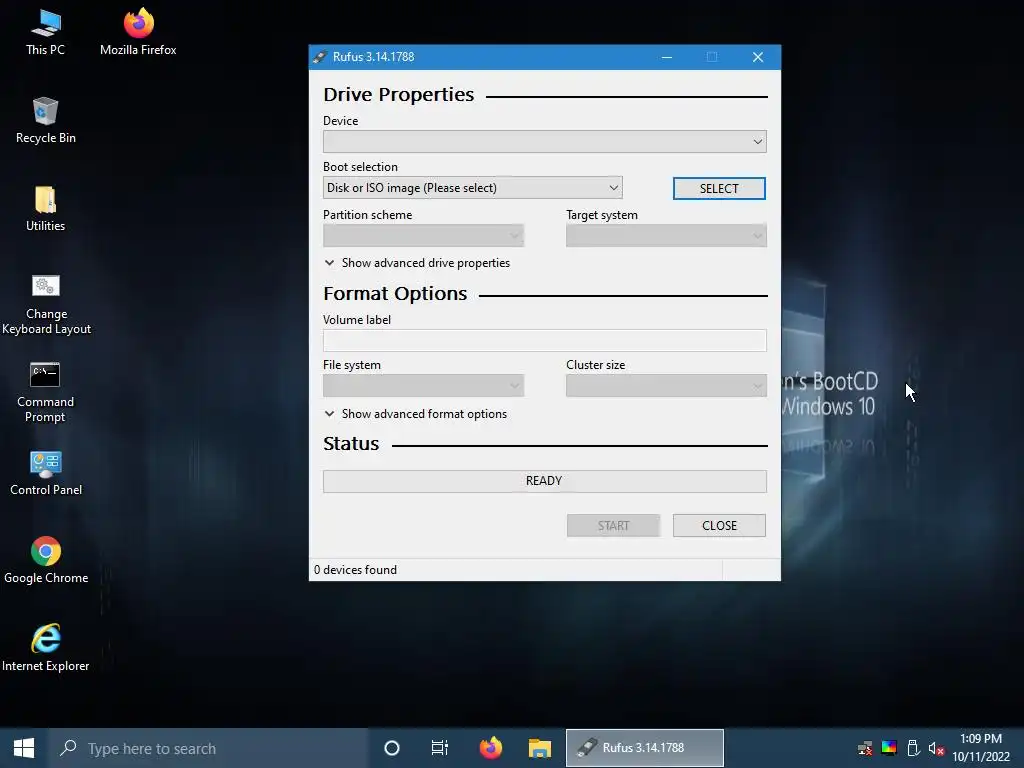
Task: Open Control Panel desktop icon
Action: pos(46,473)
